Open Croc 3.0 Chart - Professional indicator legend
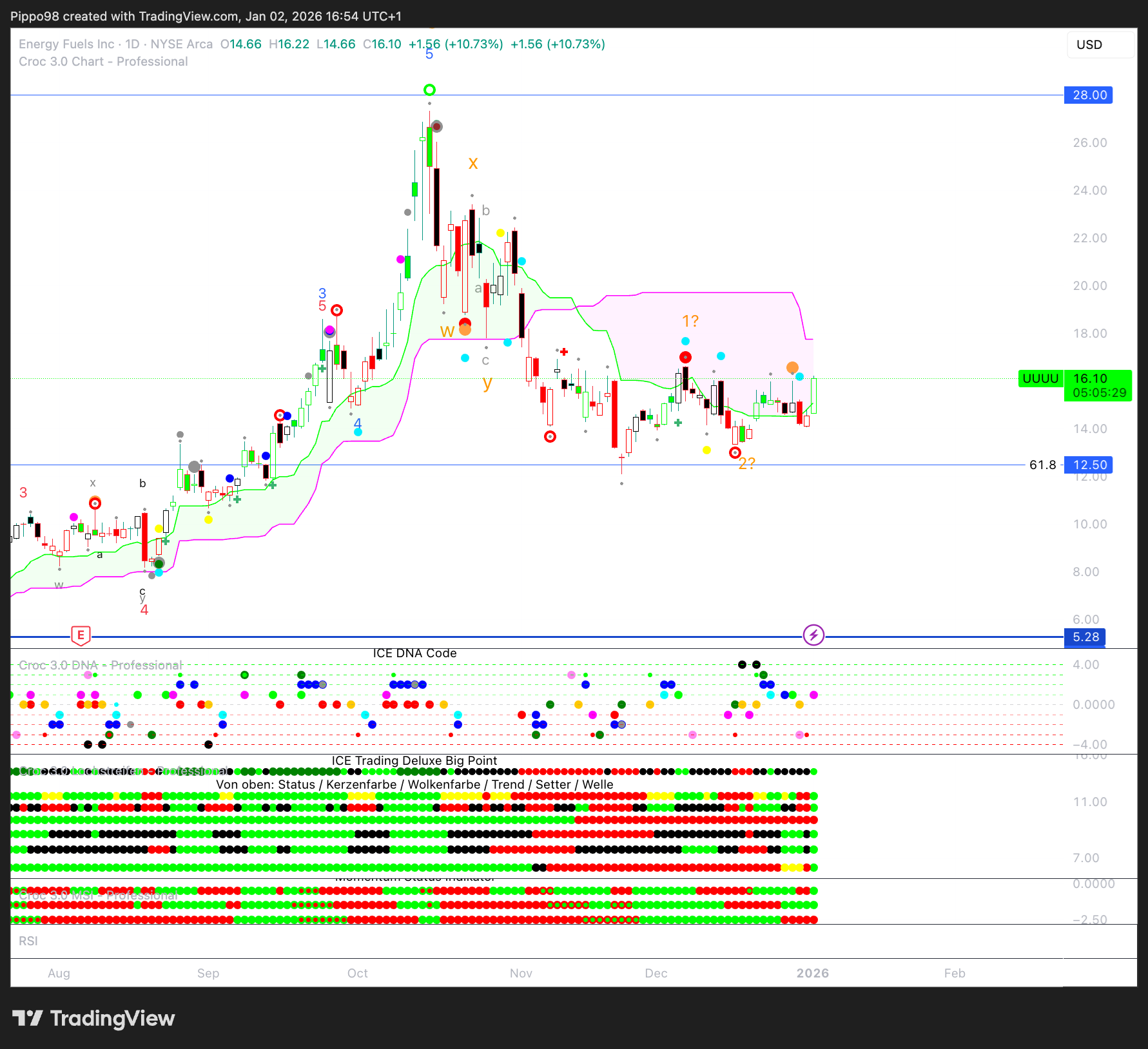 point(103,62)
